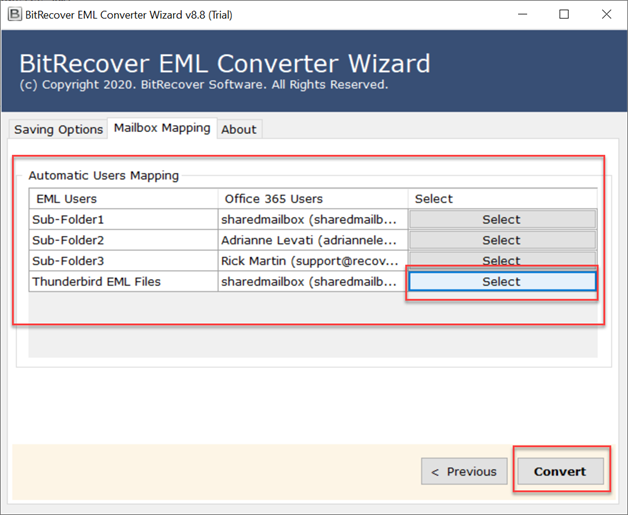628x515 pixels.
Task: Select the Thunderbird EML Files cell
Action: 123,282
